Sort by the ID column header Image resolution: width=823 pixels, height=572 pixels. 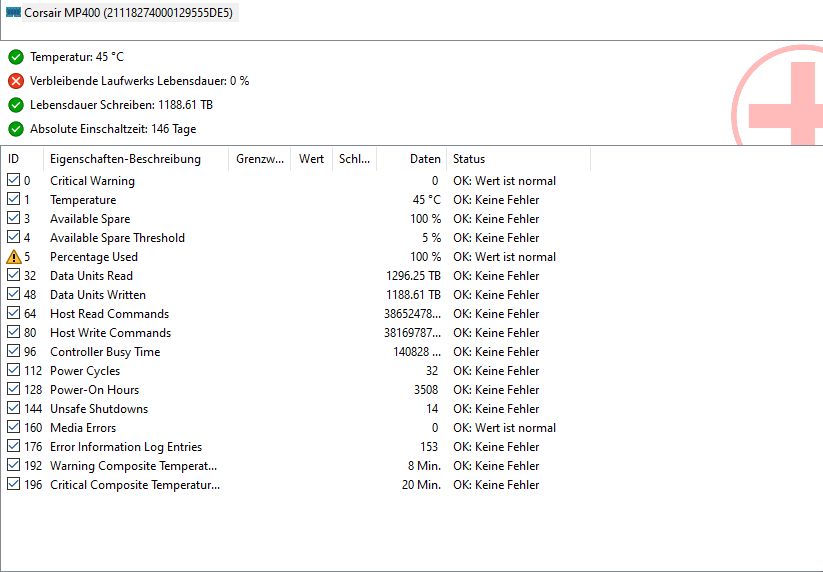[x=22, y=159]
